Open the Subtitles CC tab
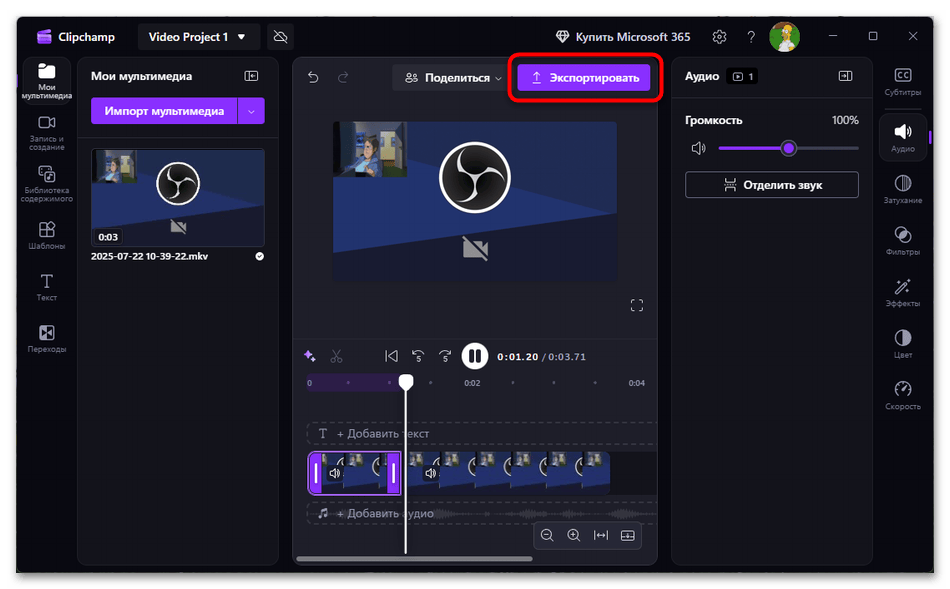Viewport: 950px width, 589px height. (903, 81)
